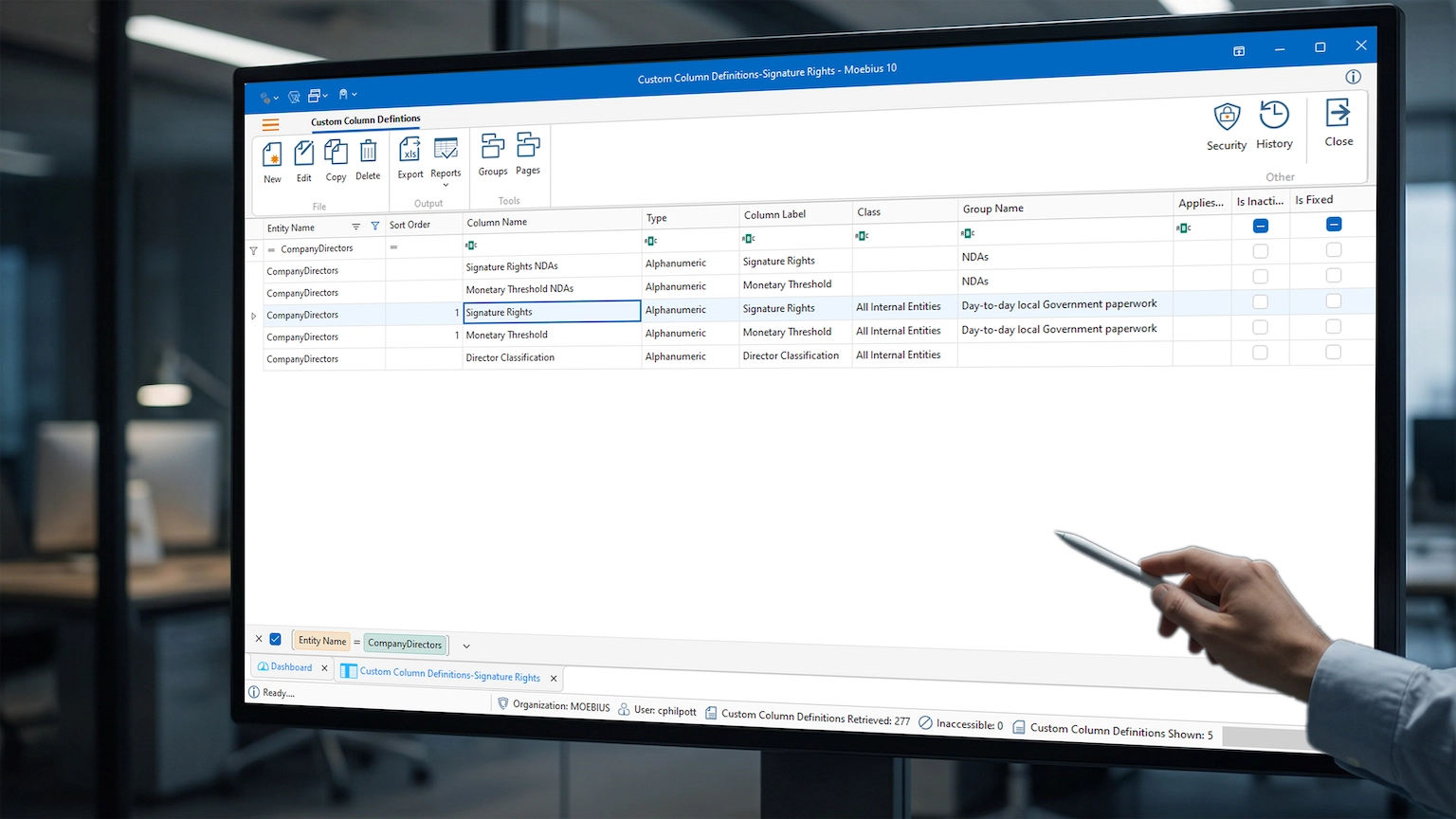Expand the selected Signature Rights row indicator
The image size is (1456, 819).
(253, 316)
